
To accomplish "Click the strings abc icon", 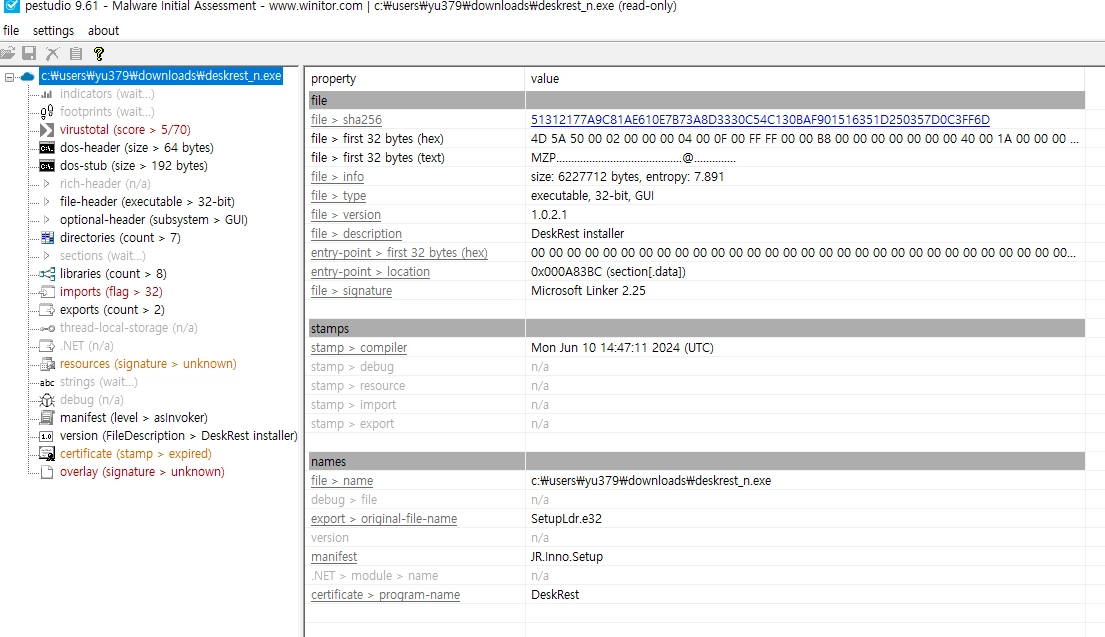I will [x=47, y=382].
